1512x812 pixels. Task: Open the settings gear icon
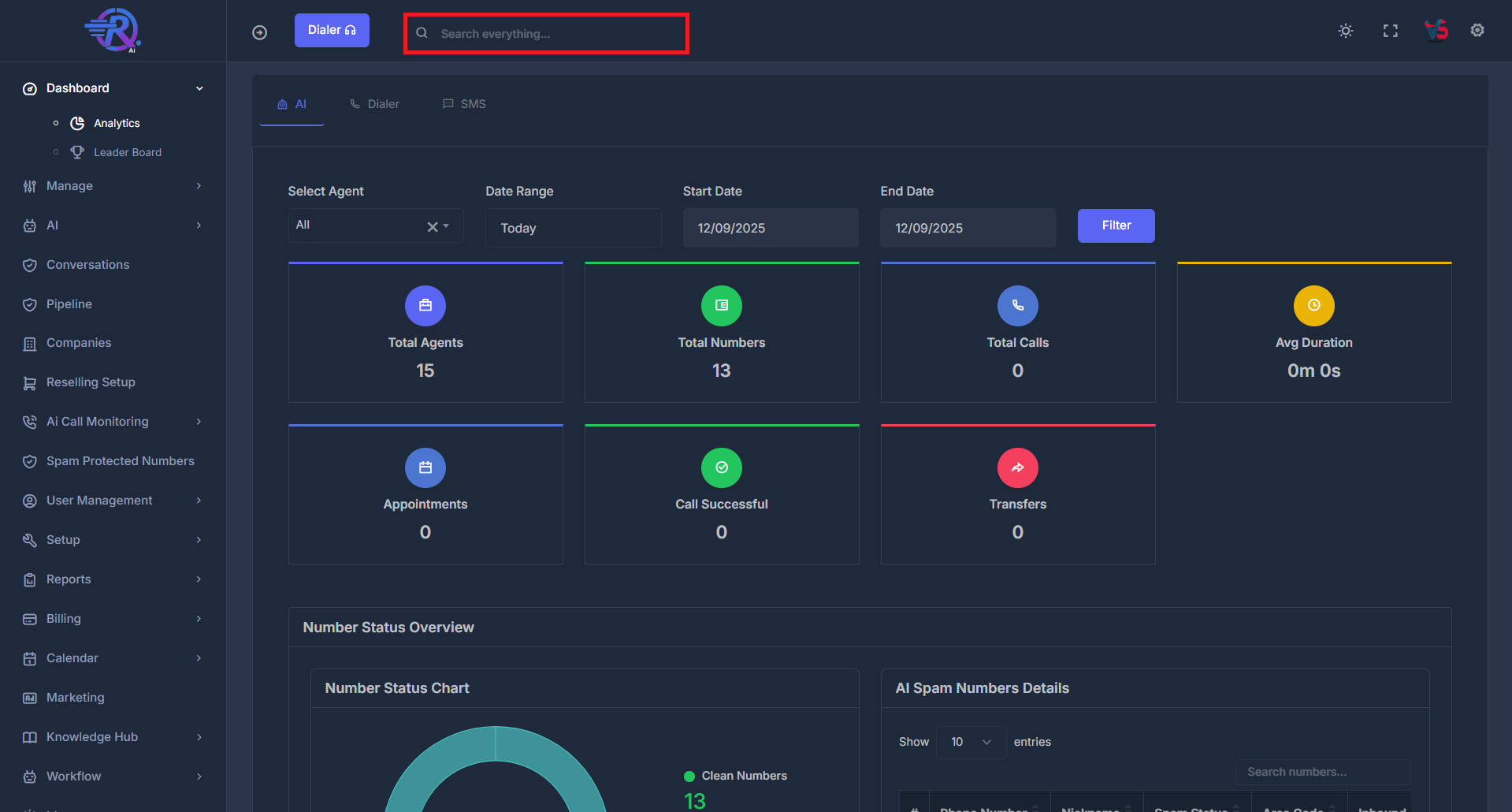(x=1477, y=30)
